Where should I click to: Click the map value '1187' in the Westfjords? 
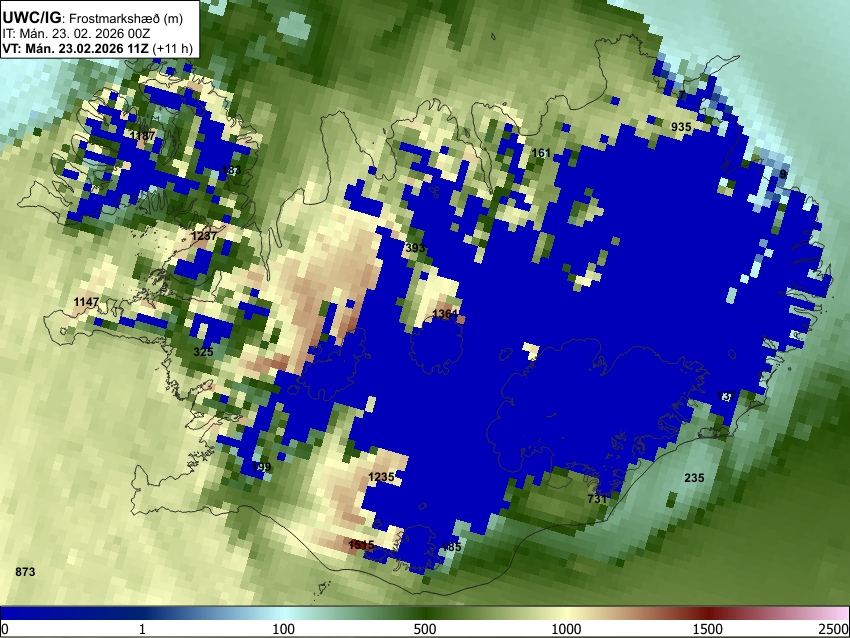coord(143,135)
